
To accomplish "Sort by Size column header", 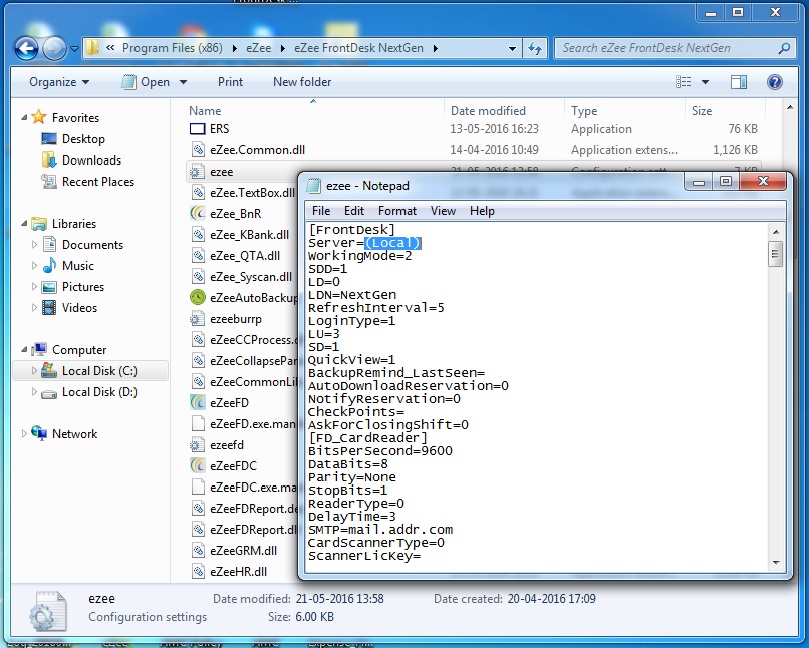I will 702,111.
